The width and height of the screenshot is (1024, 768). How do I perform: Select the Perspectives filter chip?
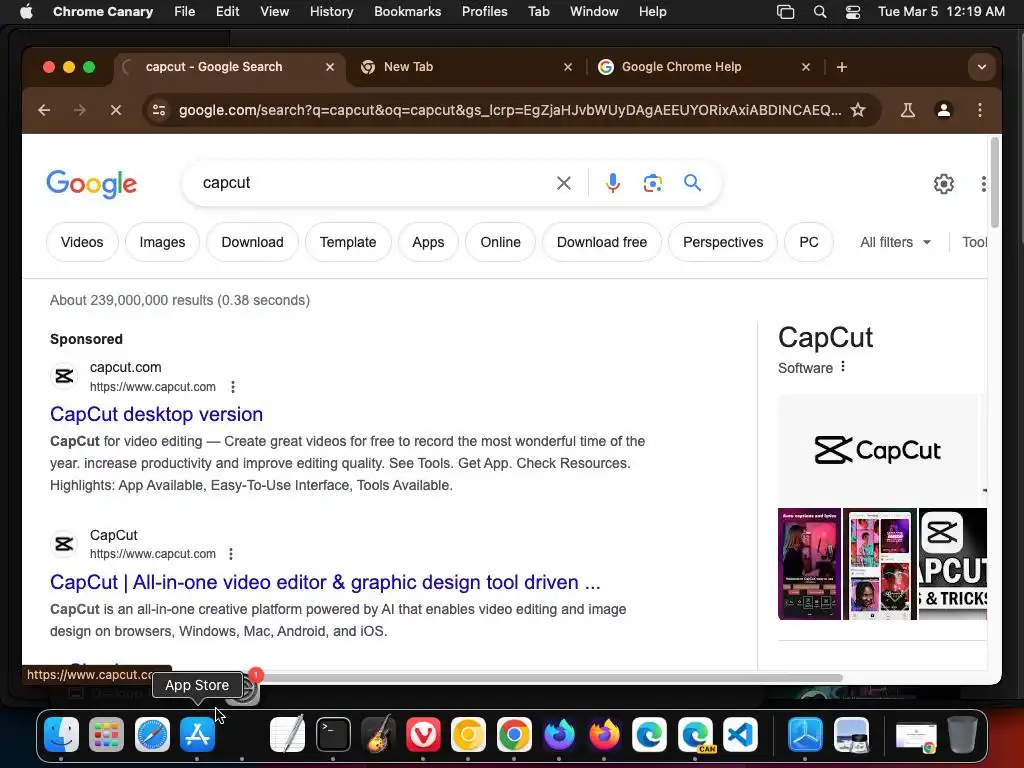[723, 242]
